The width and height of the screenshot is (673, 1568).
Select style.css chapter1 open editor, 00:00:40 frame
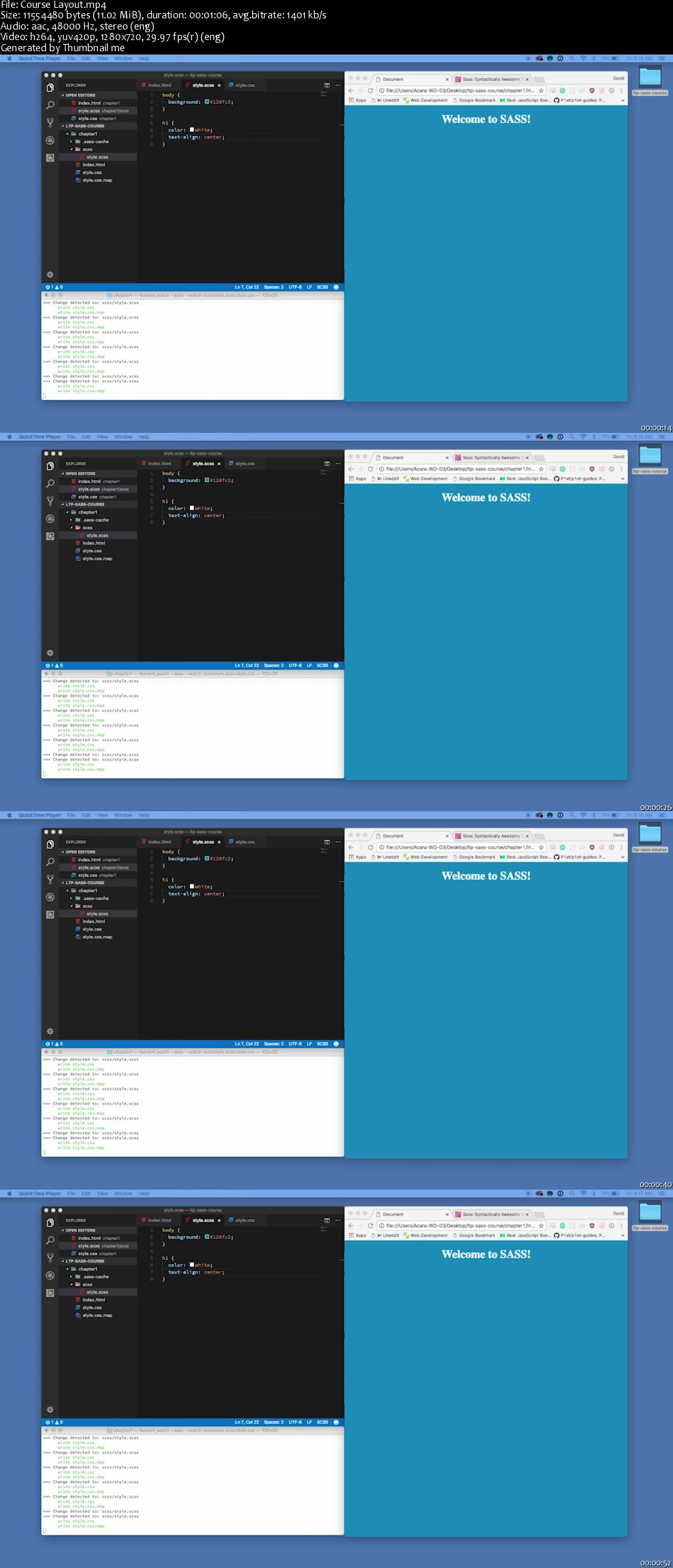click(97, 875)
